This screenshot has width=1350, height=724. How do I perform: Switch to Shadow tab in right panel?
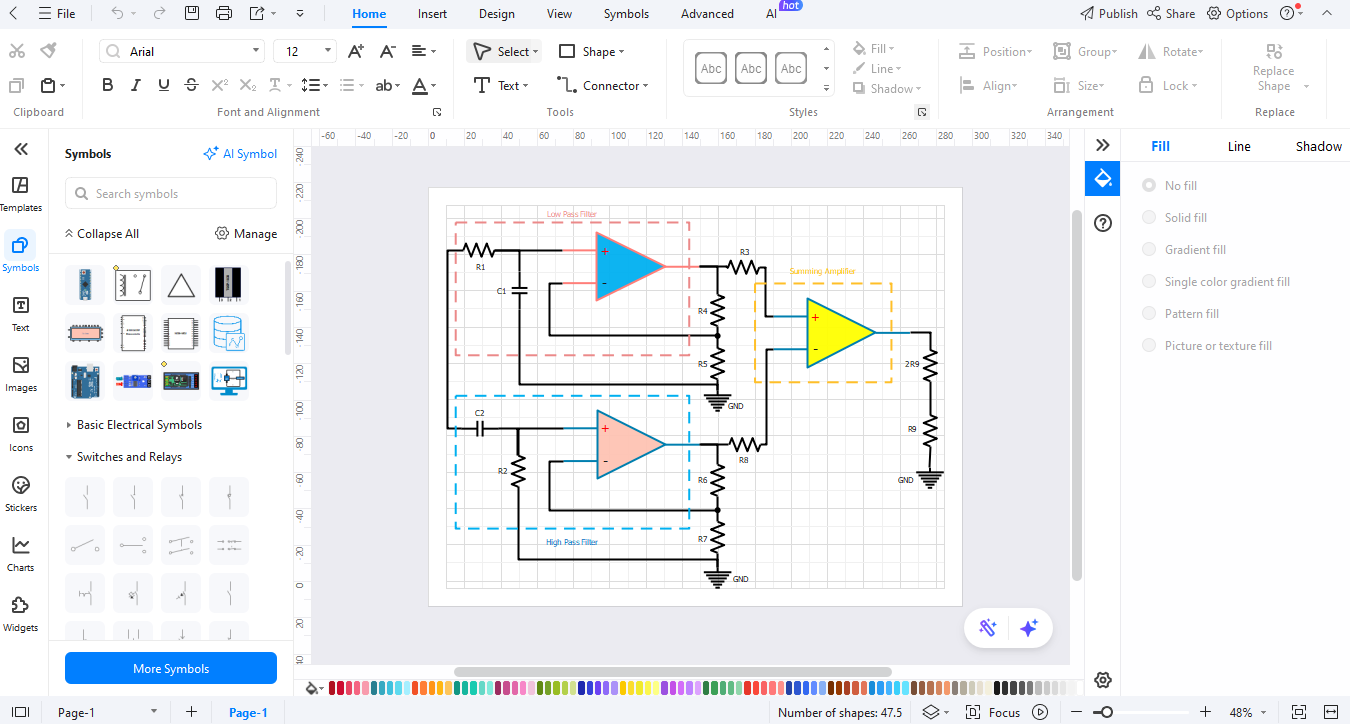pyautogui.click(x=1318, y=146)
